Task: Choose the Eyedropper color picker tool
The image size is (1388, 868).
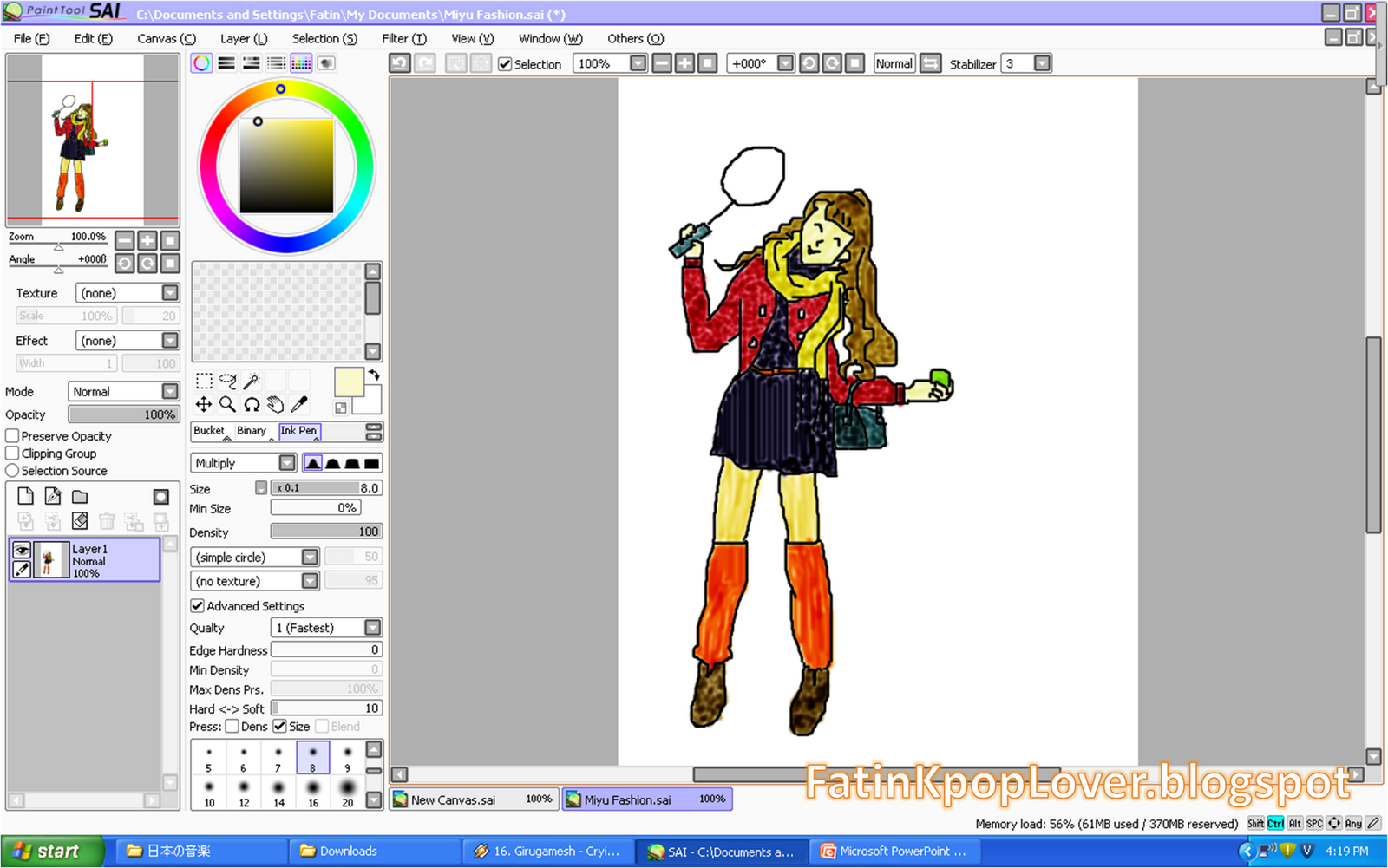Action: coord(299,403)
